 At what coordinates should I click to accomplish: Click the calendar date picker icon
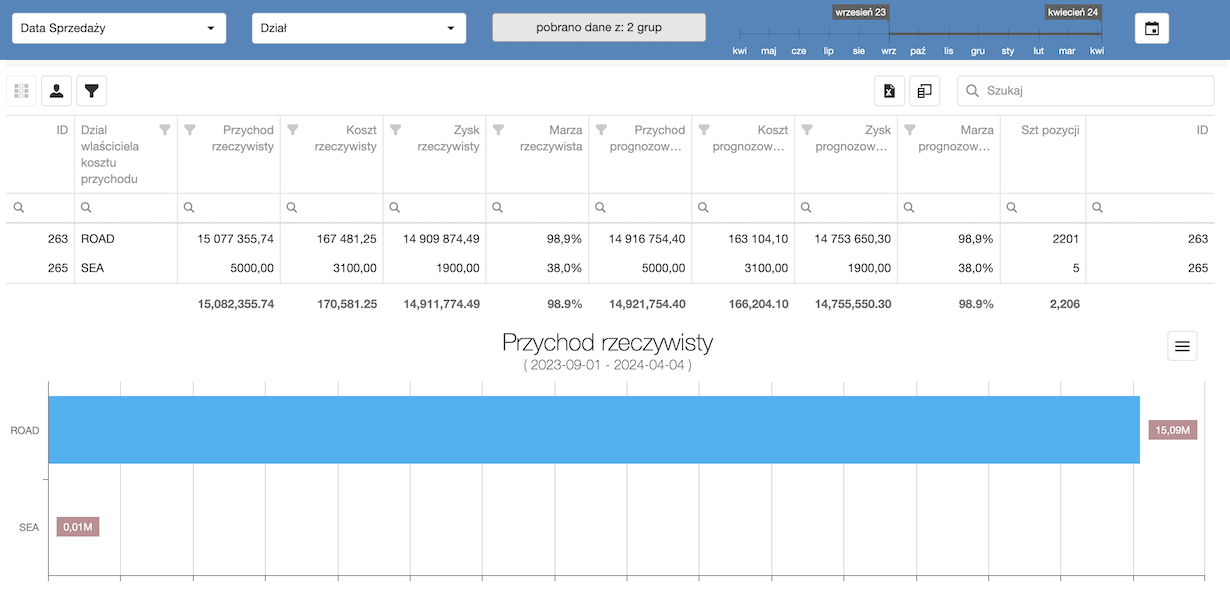coord(1152,28)
